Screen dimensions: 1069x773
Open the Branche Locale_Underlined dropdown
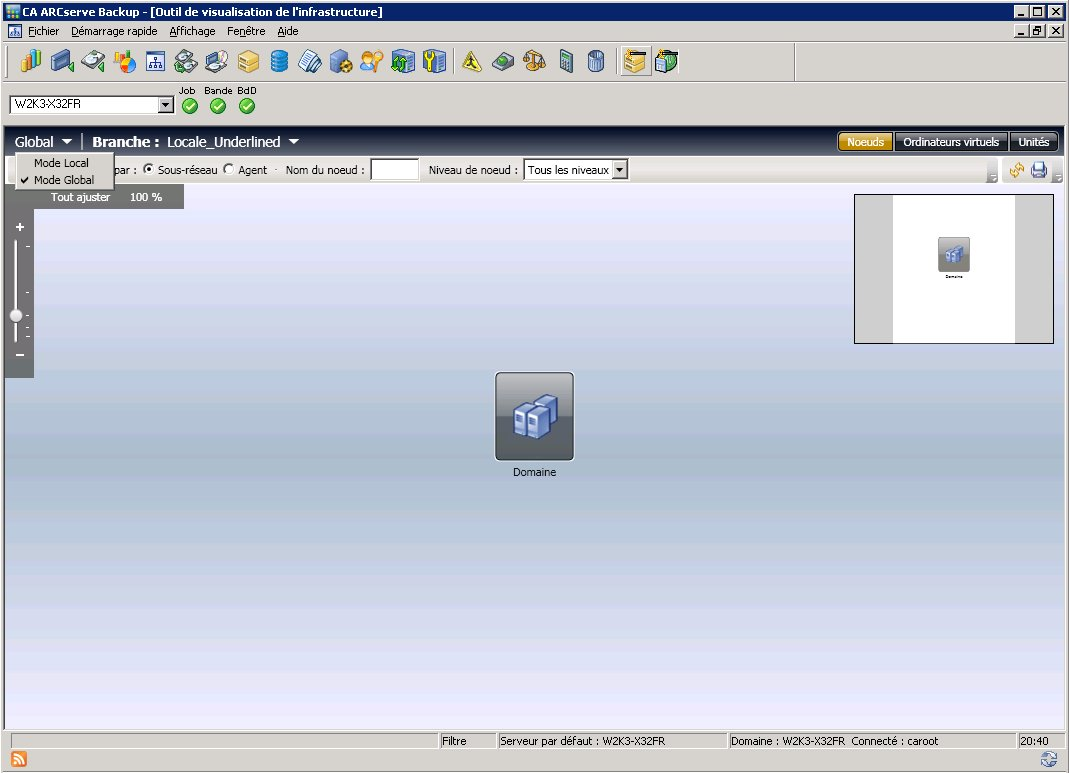[294, 143]
